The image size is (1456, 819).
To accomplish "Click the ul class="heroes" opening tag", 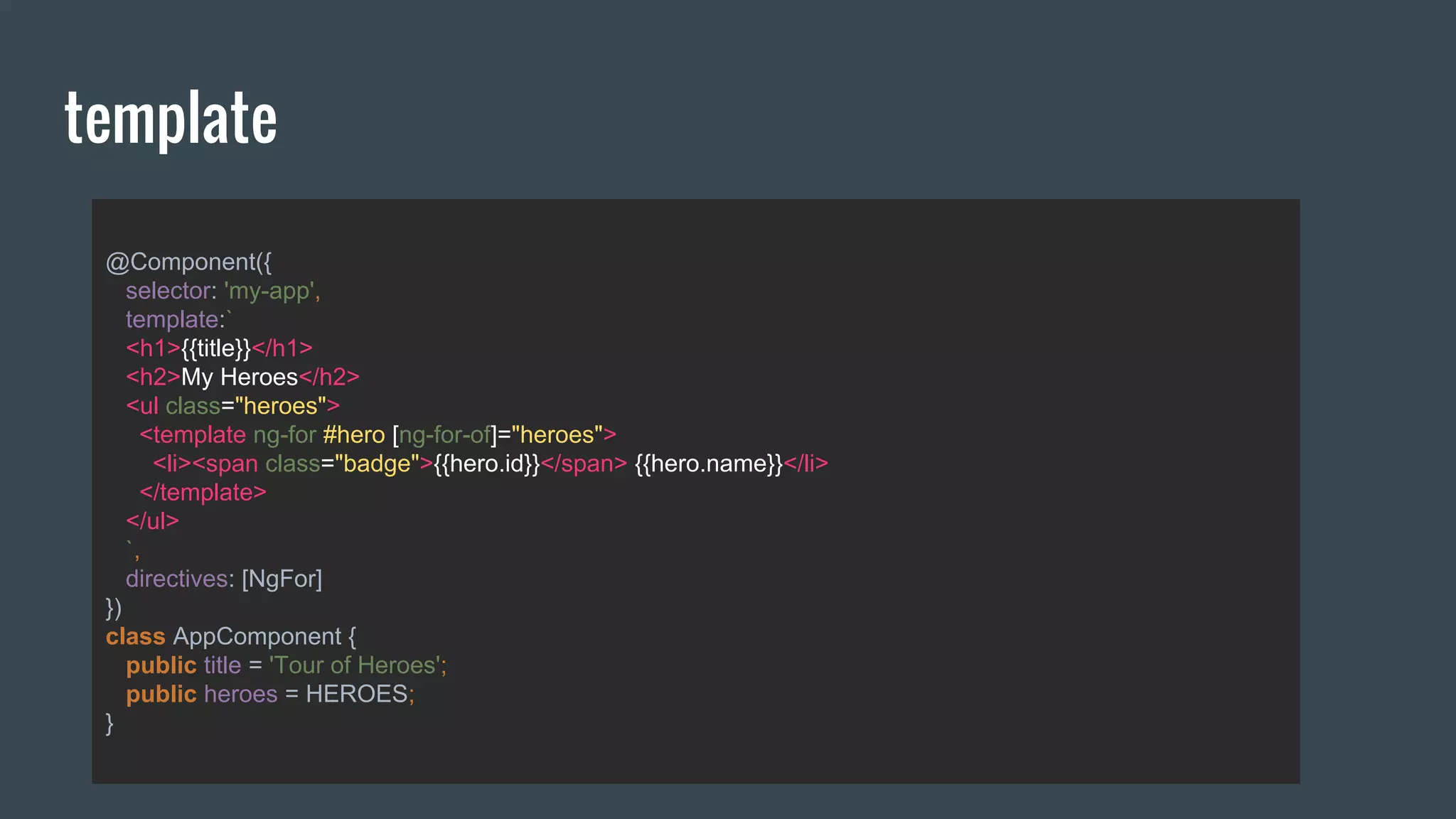I will pos(232,406).
